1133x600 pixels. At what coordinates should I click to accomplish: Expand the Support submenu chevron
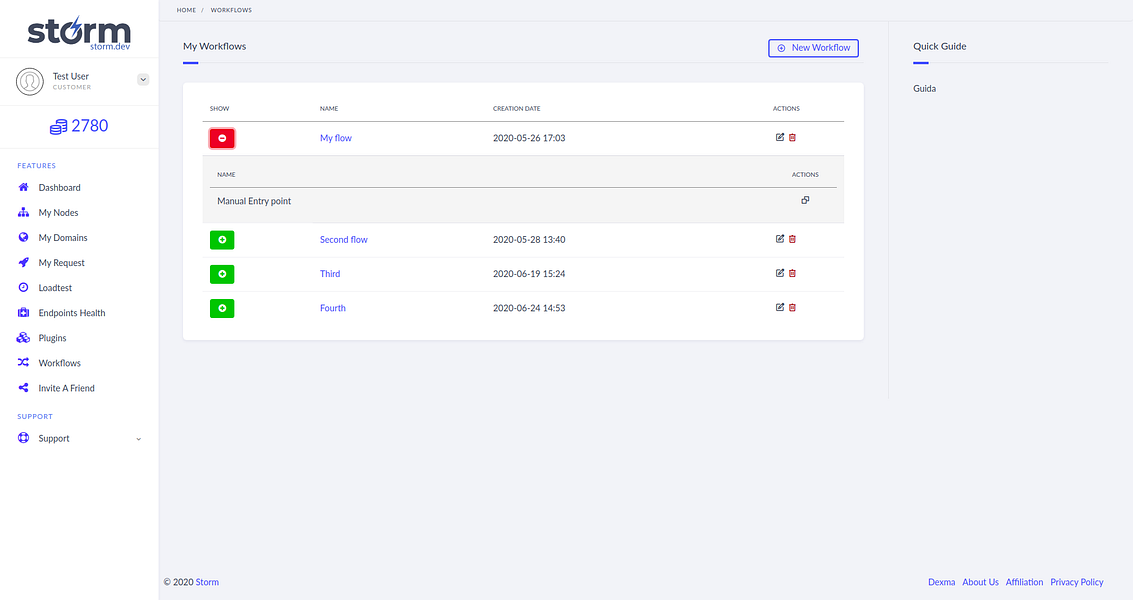(139, 439)
